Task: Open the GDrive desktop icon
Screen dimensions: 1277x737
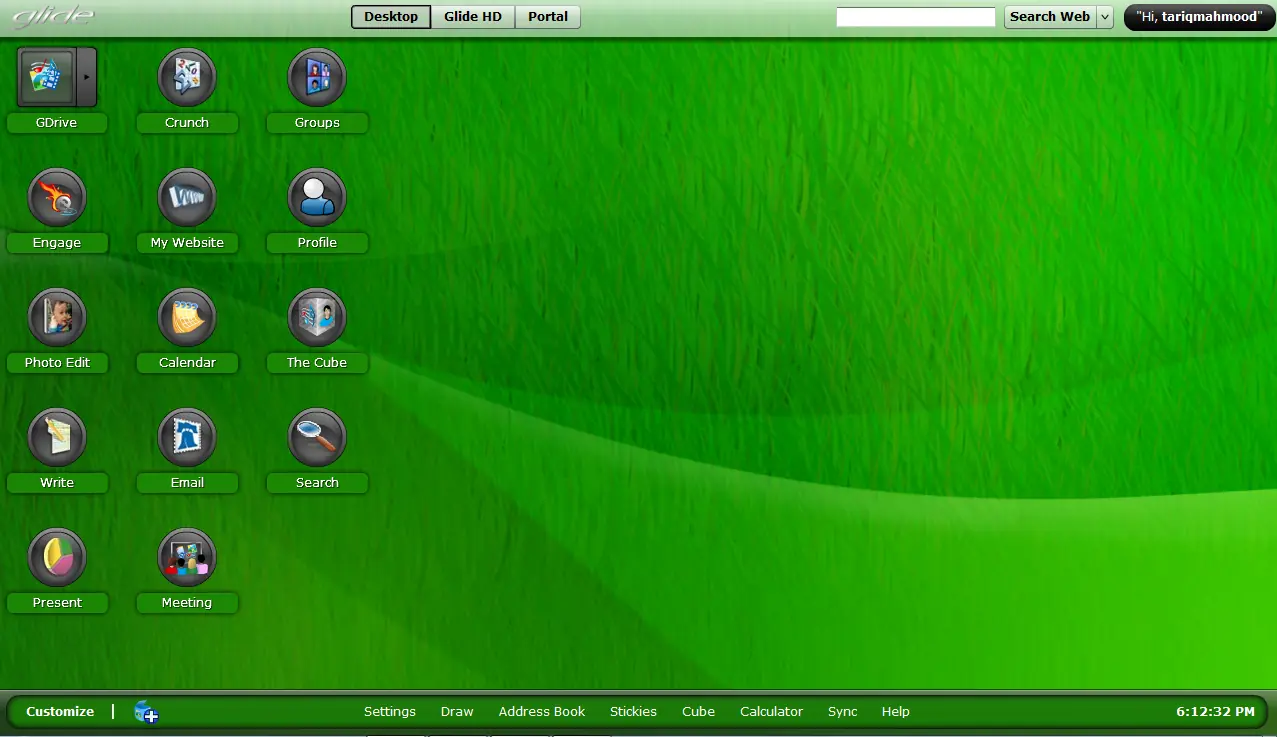Action: click(47, 77)
